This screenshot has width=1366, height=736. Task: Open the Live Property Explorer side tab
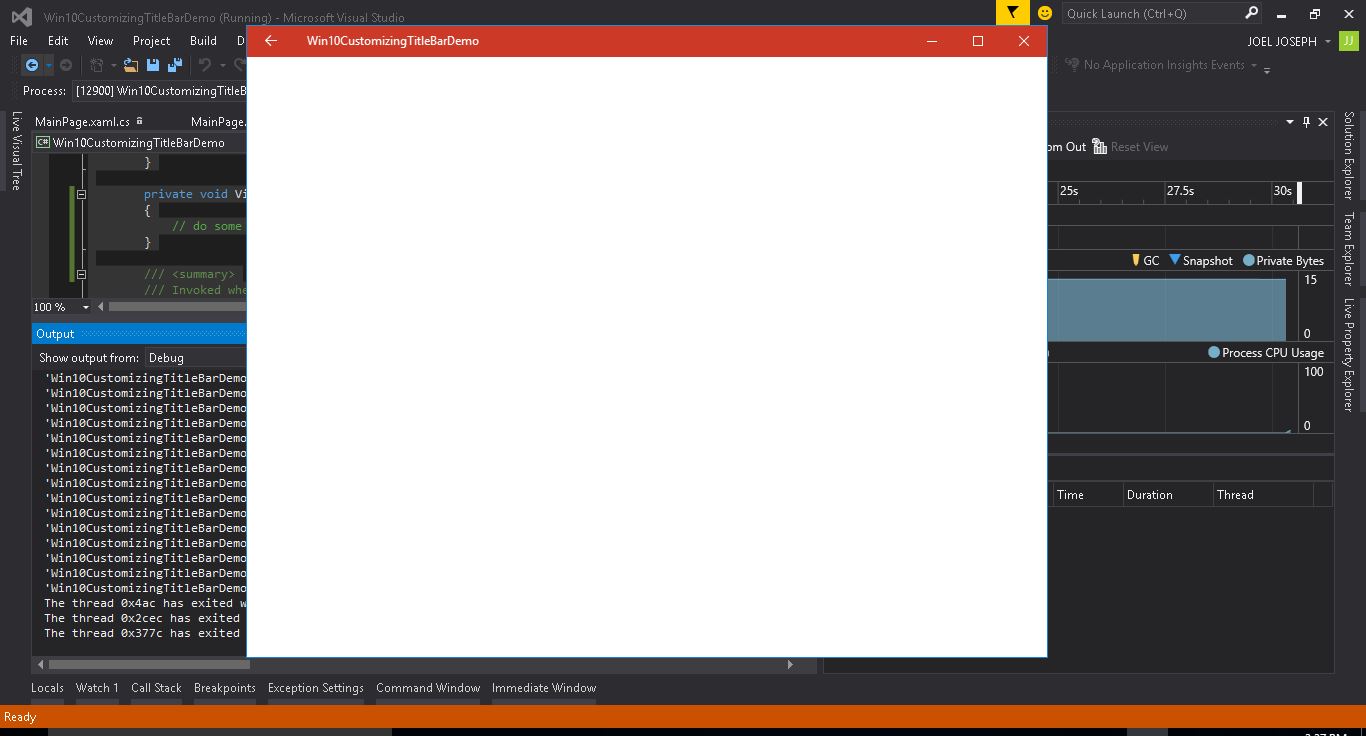coord(1348,354)
